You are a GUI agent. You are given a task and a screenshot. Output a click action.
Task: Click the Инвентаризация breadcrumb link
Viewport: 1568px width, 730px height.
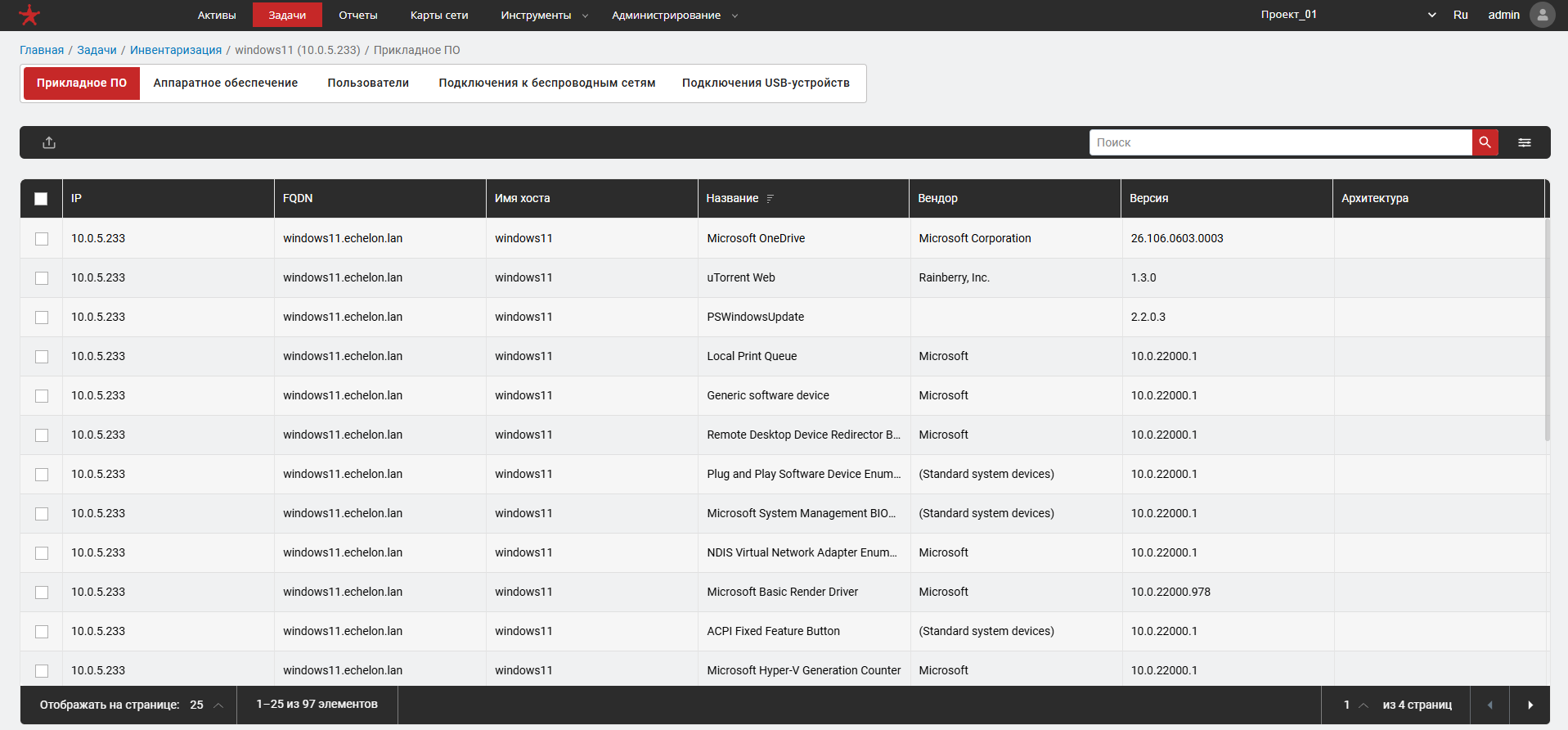point(176,50)
